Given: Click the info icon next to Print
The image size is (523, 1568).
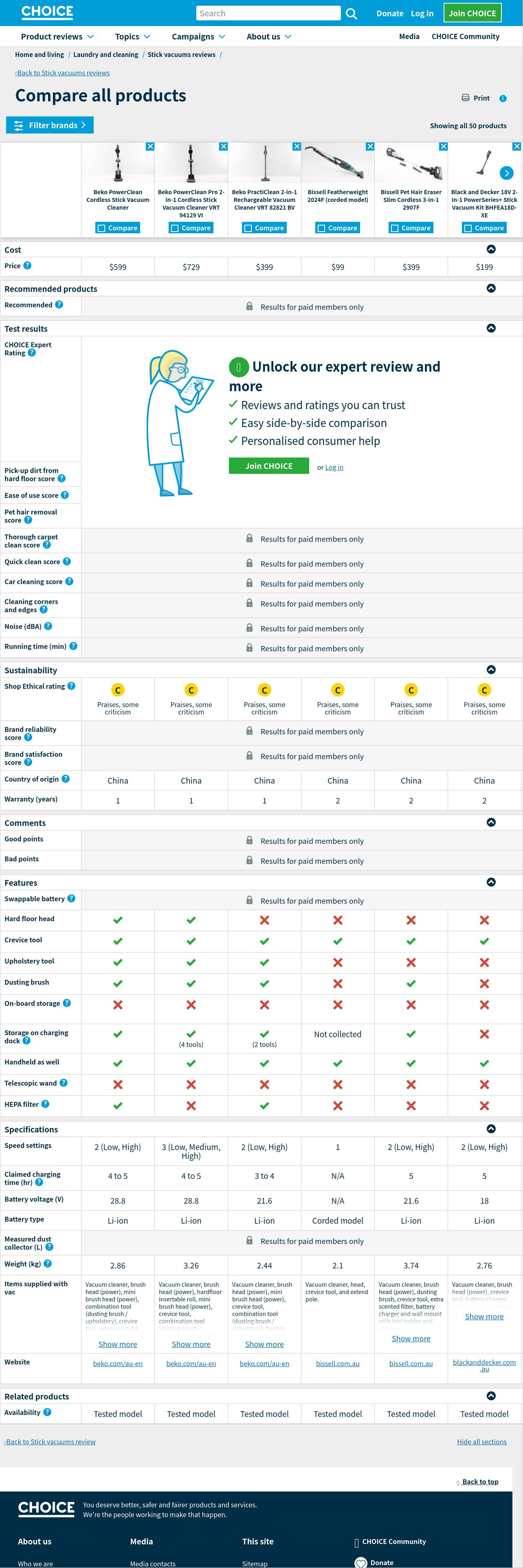Looking at the screenshot, I should click(x=503, y=99).
